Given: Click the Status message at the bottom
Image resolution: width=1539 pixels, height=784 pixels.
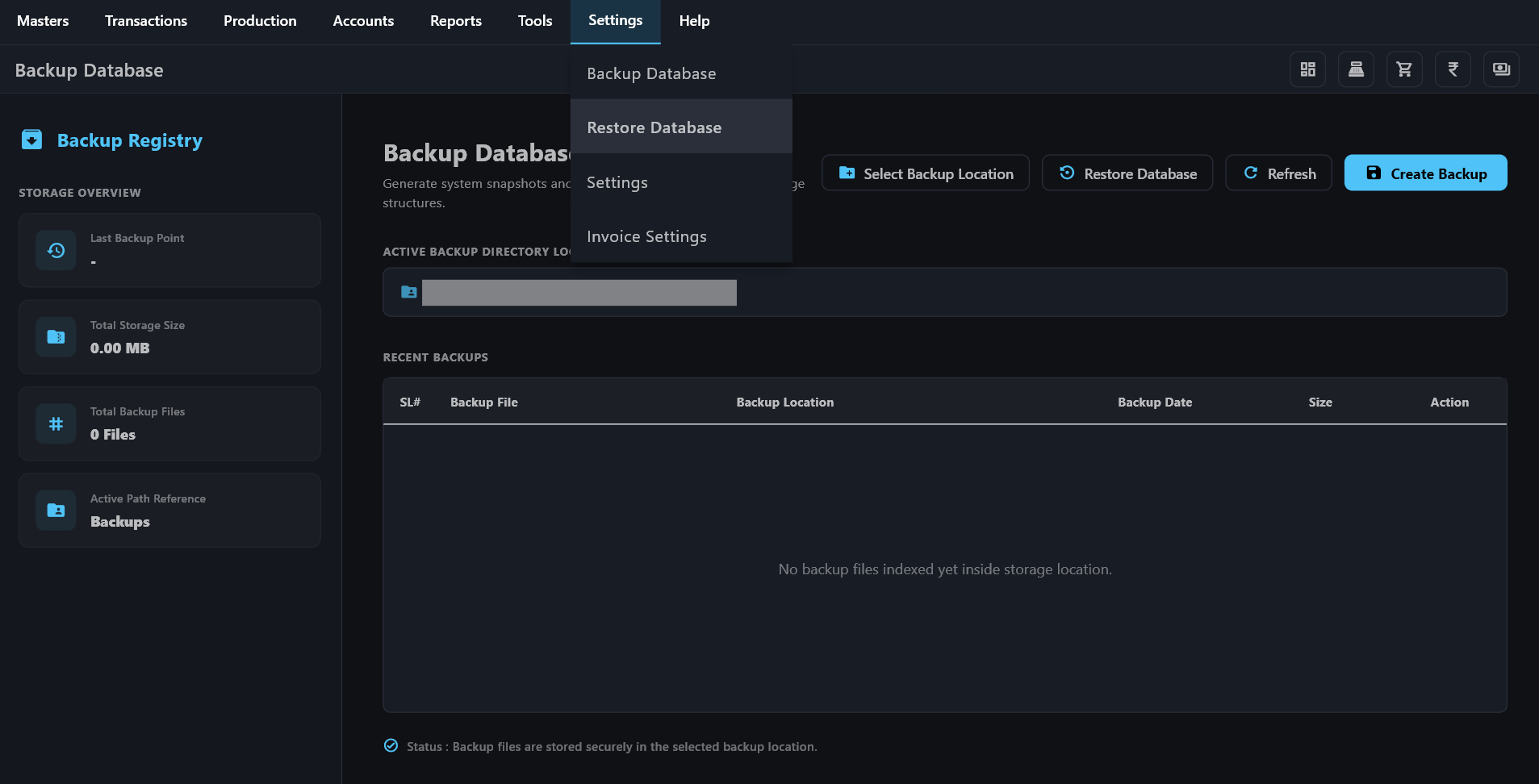Looking at the screenshot, I should pos(612,747).
